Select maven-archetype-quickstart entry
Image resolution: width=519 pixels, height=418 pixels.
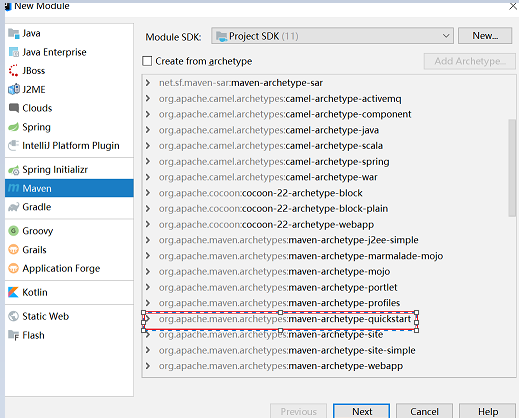coord(285,319)
